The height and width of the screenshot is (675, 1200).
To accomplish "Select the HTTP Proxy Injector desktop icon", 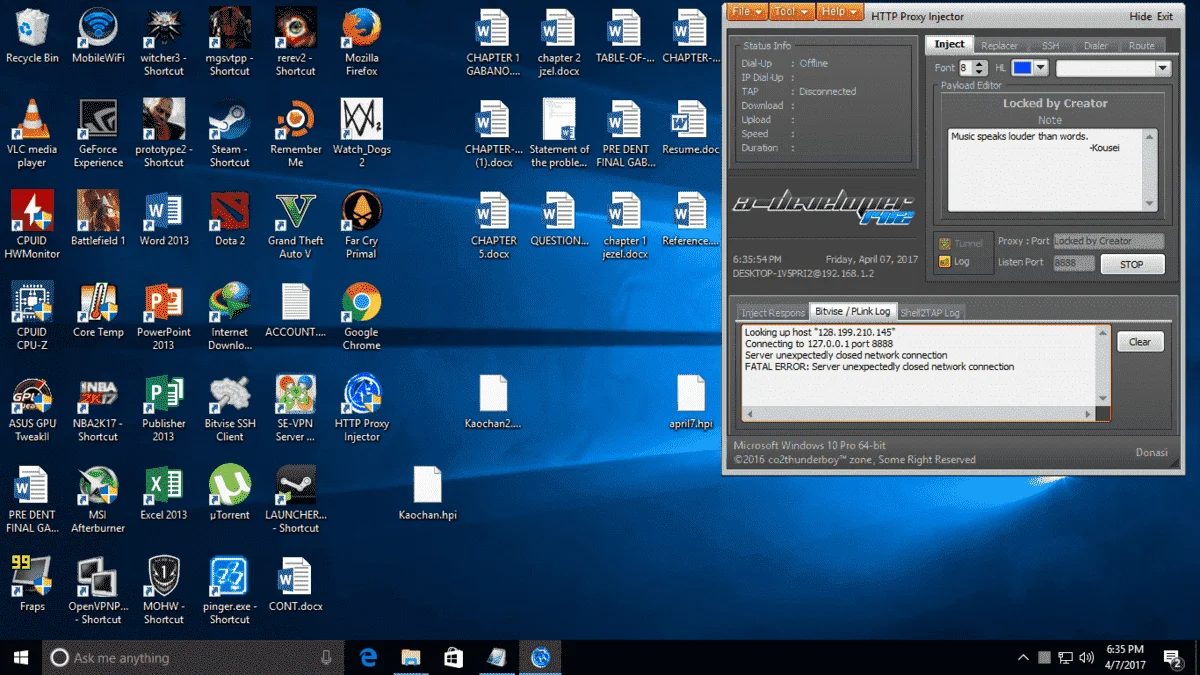I will (361, 408).
